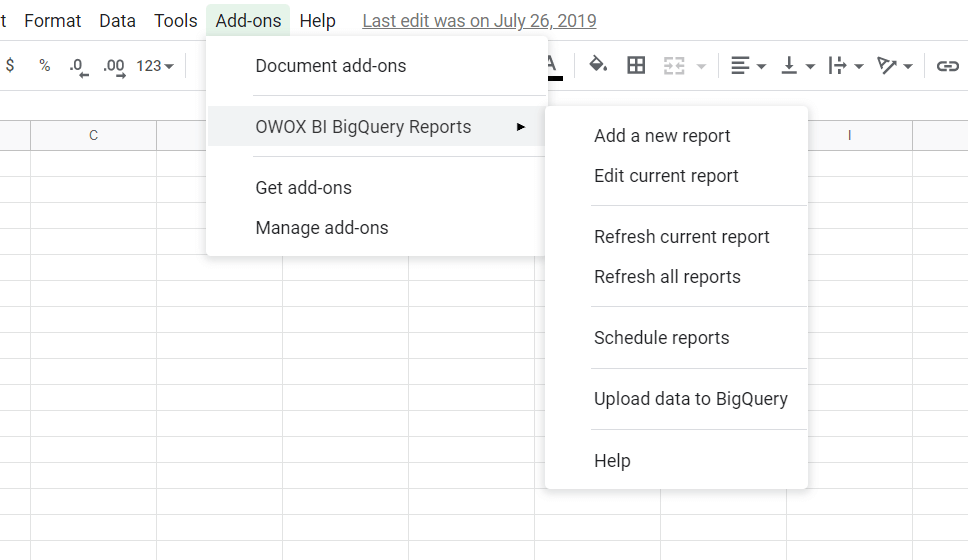Close the Add-ons menu via its header
The width and height of the screenshot is (968, 560).
[248, 20]
